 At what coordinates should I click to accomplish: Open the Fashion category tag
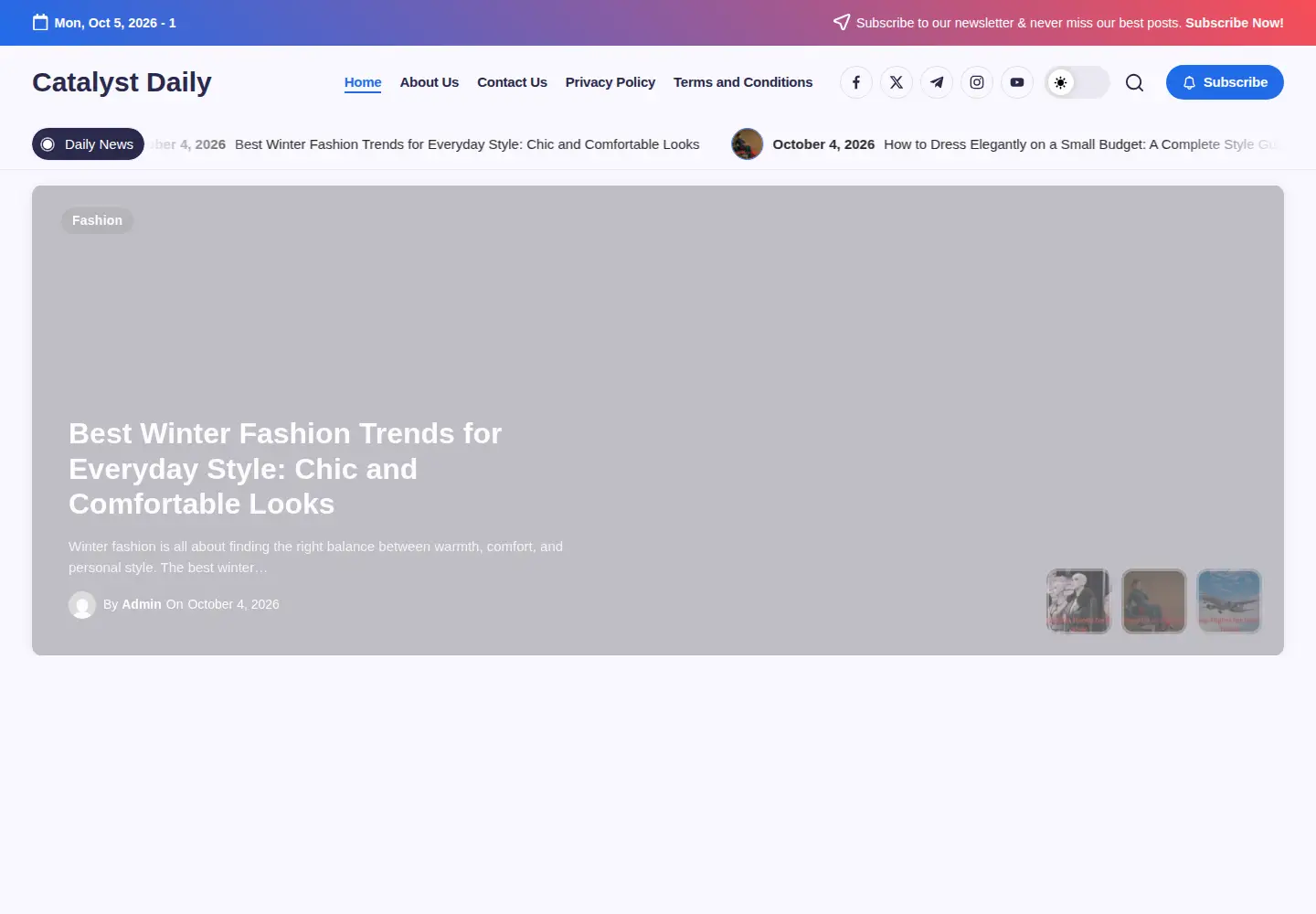pyautogui.click(x=97, y=220)
